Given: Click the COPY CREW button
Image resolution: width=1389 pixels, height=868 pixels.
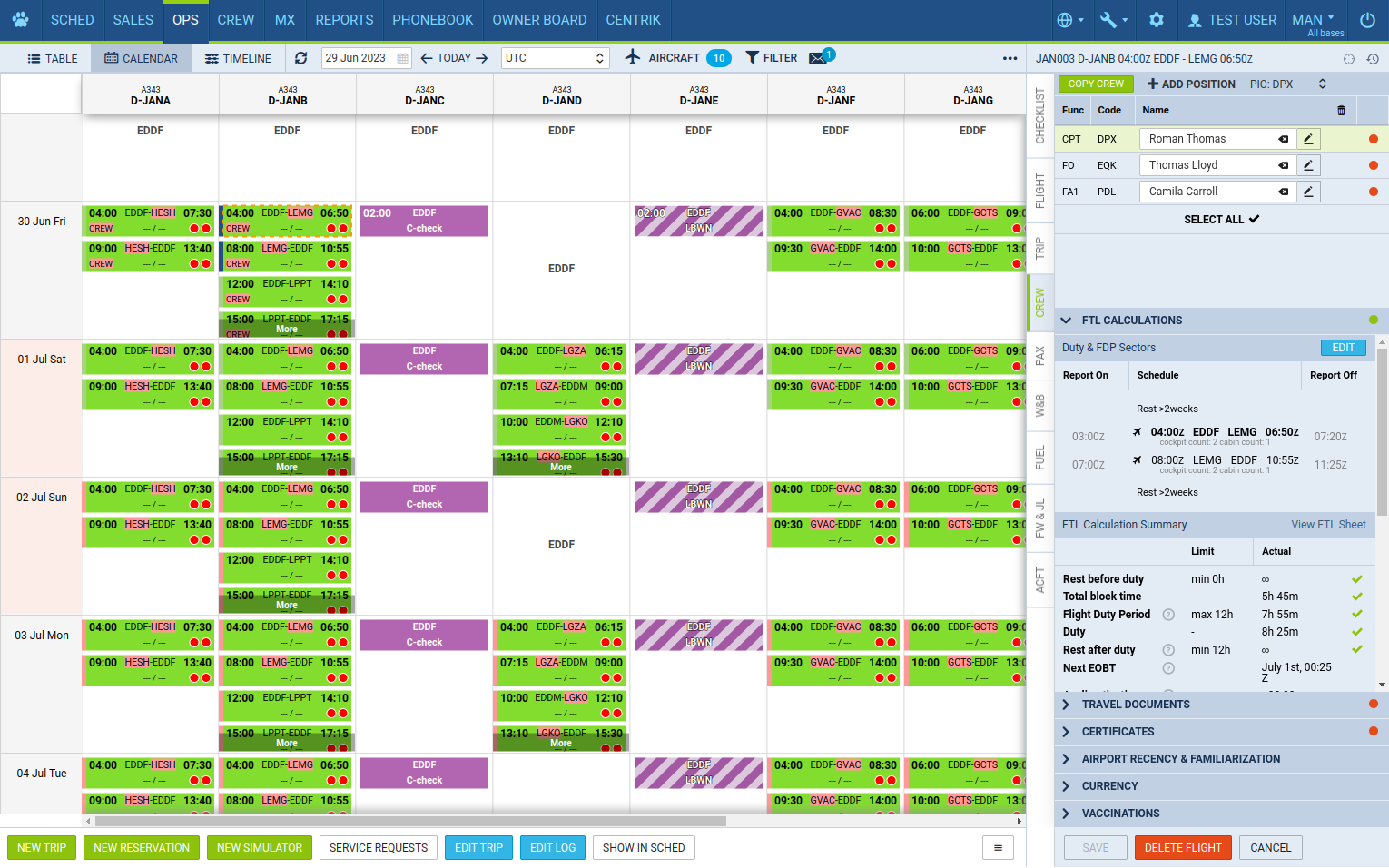Looking at the screenshot, I should pyautogui.click(x=1096, y=84).
